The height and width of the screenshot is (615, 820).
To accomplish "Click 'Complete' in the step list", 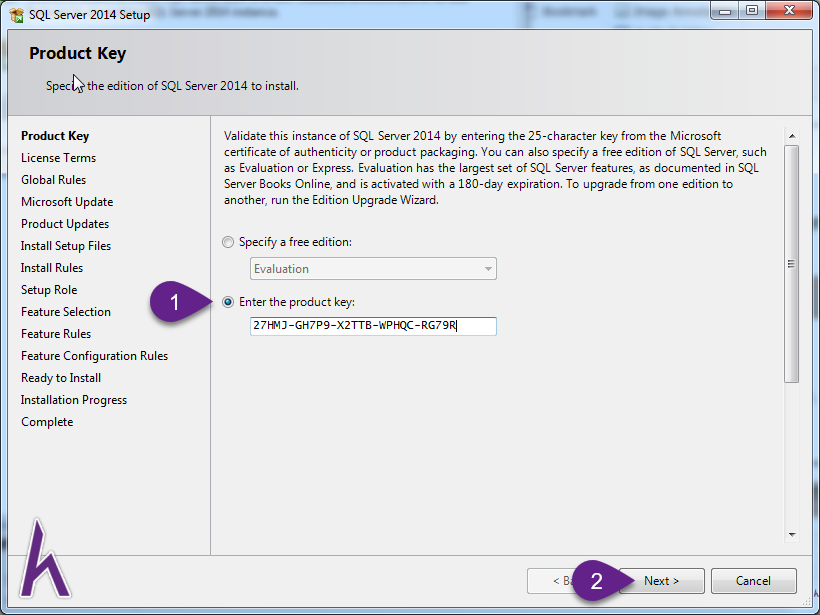I will pos(47,422).
